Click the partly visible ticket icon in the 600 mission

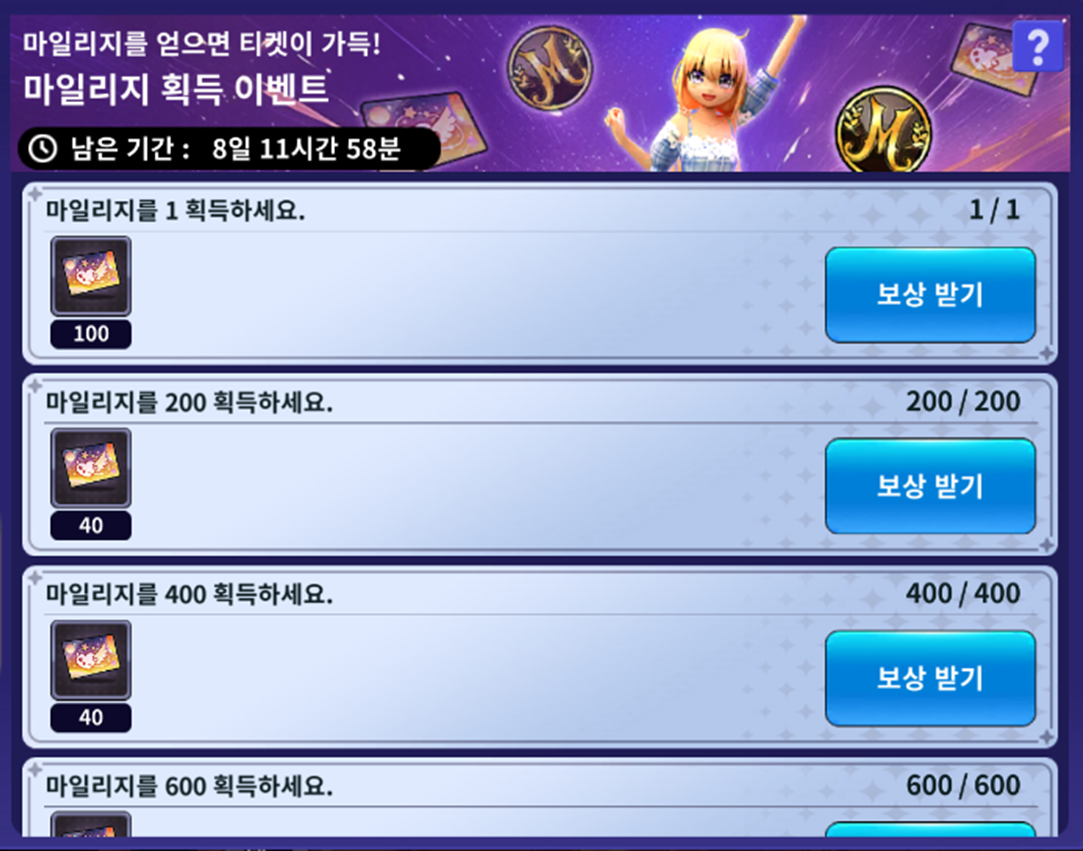coord(90,825)
